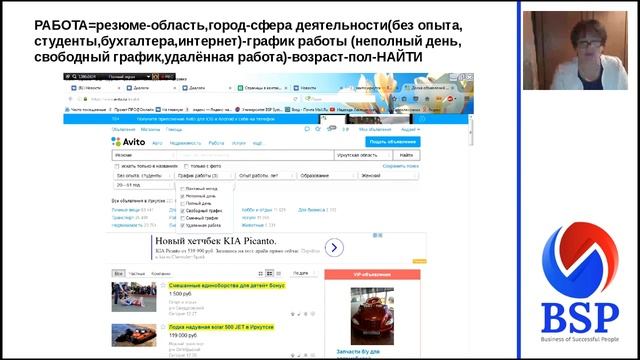Open the 'Недвижимость' section in Avito menu
Screen dimensions: 640x360
click(x=185, y=143)
